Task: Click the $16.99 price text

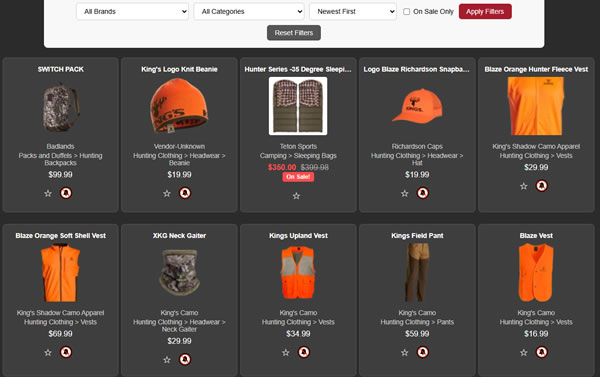Action: coord(536,334)
